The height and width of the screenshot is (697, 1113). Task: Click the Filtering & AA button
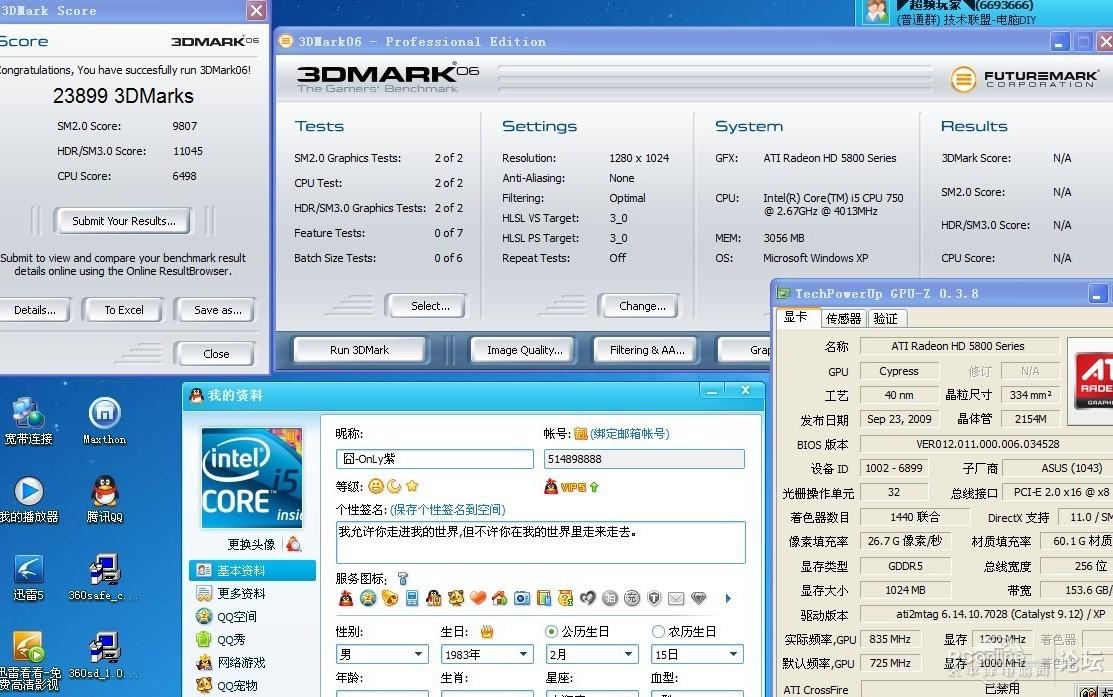click(x=647, y=350)
